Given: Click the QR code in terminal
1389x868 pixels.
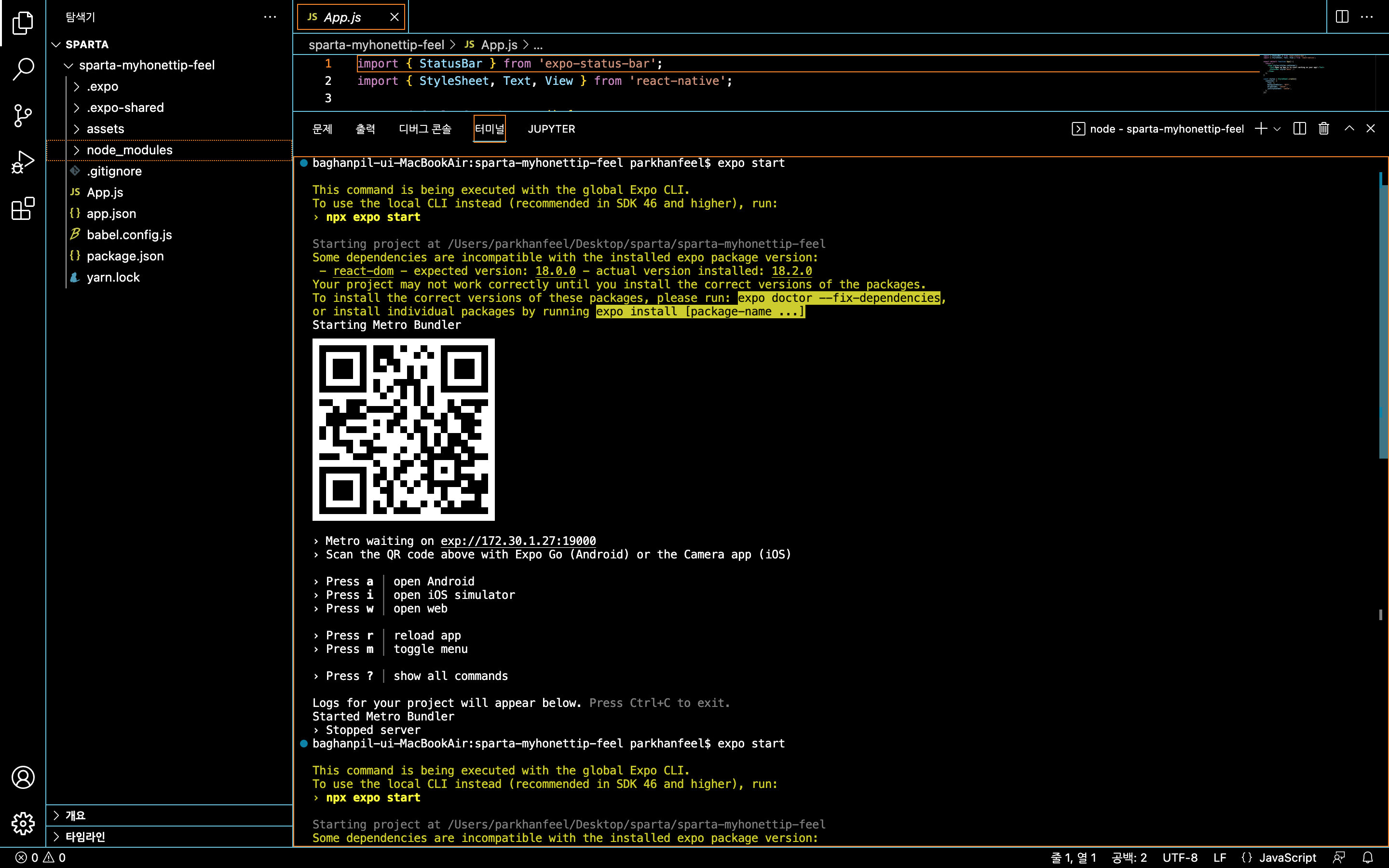Looking at the screenshot, I should pos(404,429).
